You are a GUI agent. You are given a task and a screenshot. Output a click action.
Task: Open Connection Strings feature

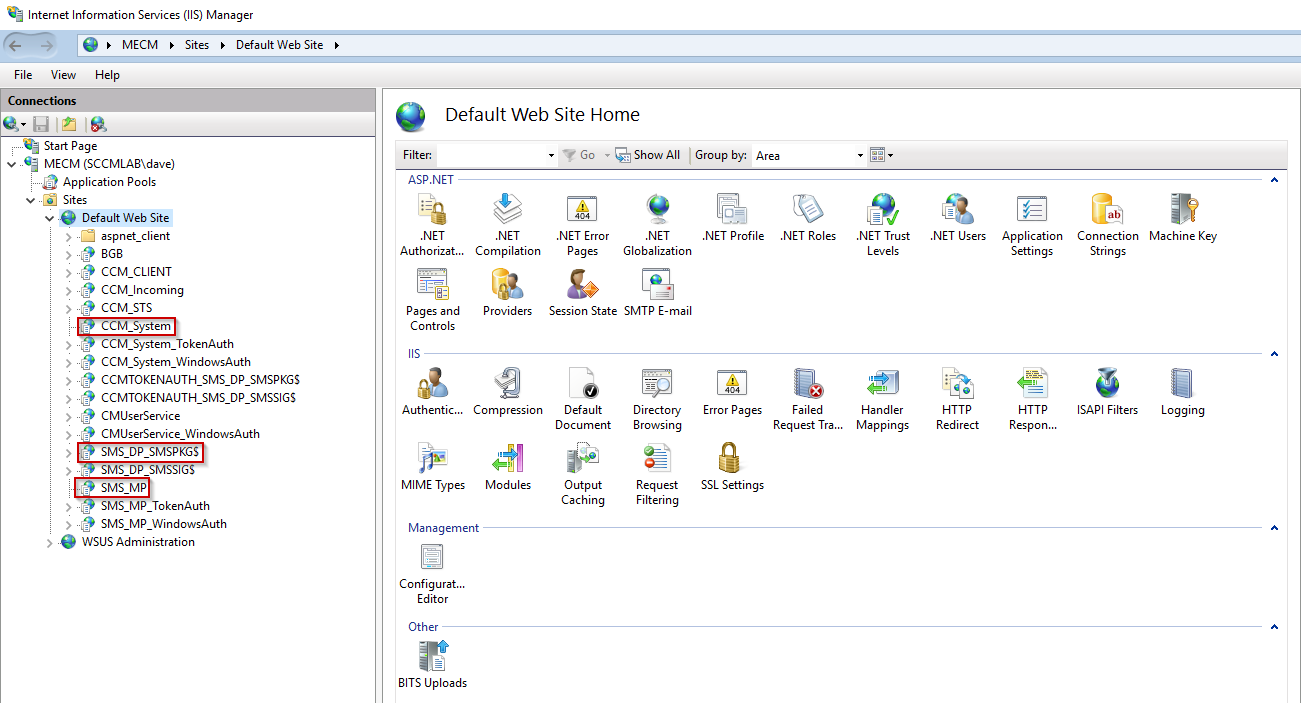(1107, 225)
